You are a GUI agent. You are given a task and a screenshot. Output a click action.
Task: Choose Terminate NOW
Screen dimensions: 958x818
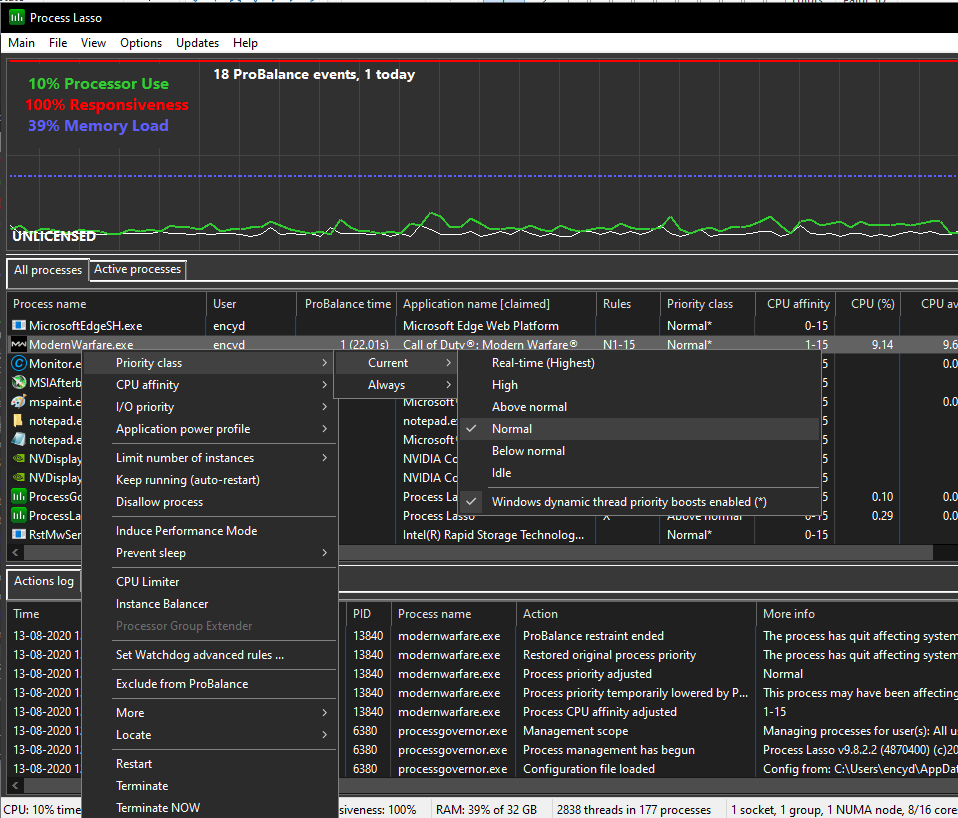[210, 808]
